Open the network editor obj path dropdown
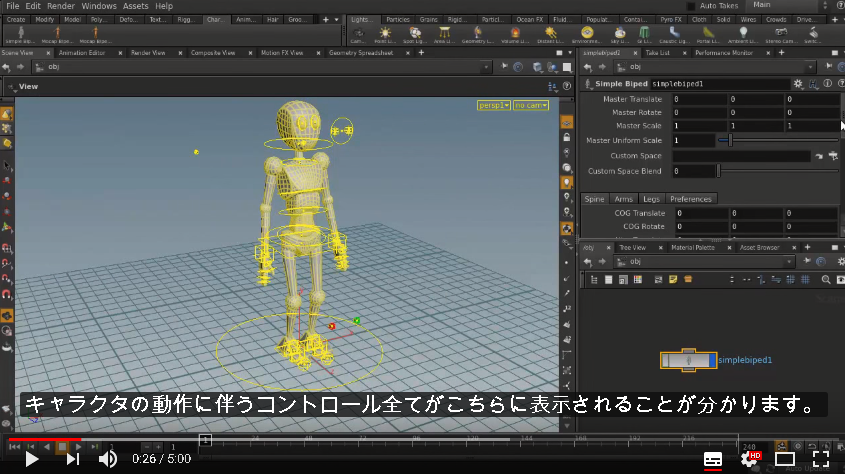Viewport: 845px width, 474px height. pyautogui.click(x=789, y=261)
